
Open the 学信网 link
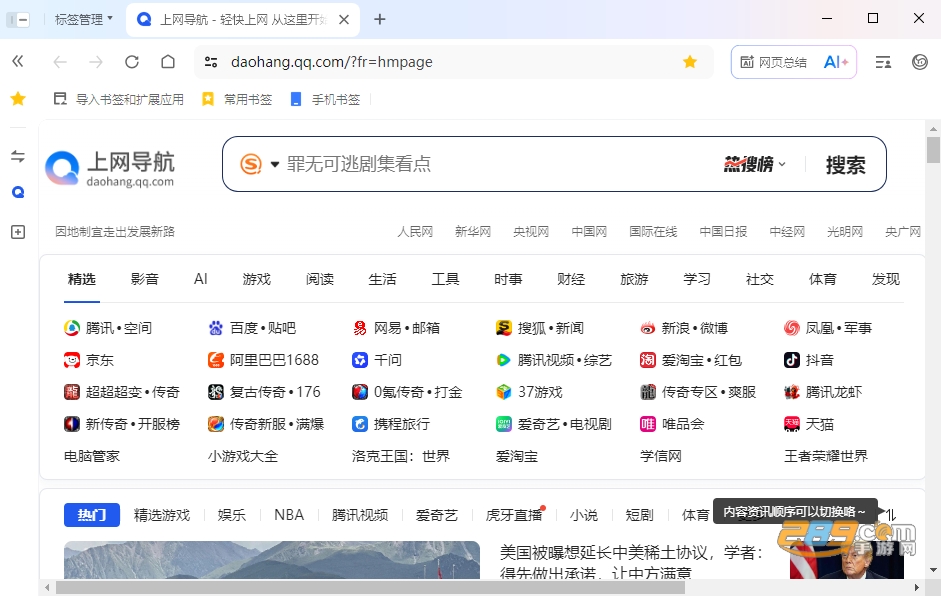pyautogui.click(x=661, y=456)
